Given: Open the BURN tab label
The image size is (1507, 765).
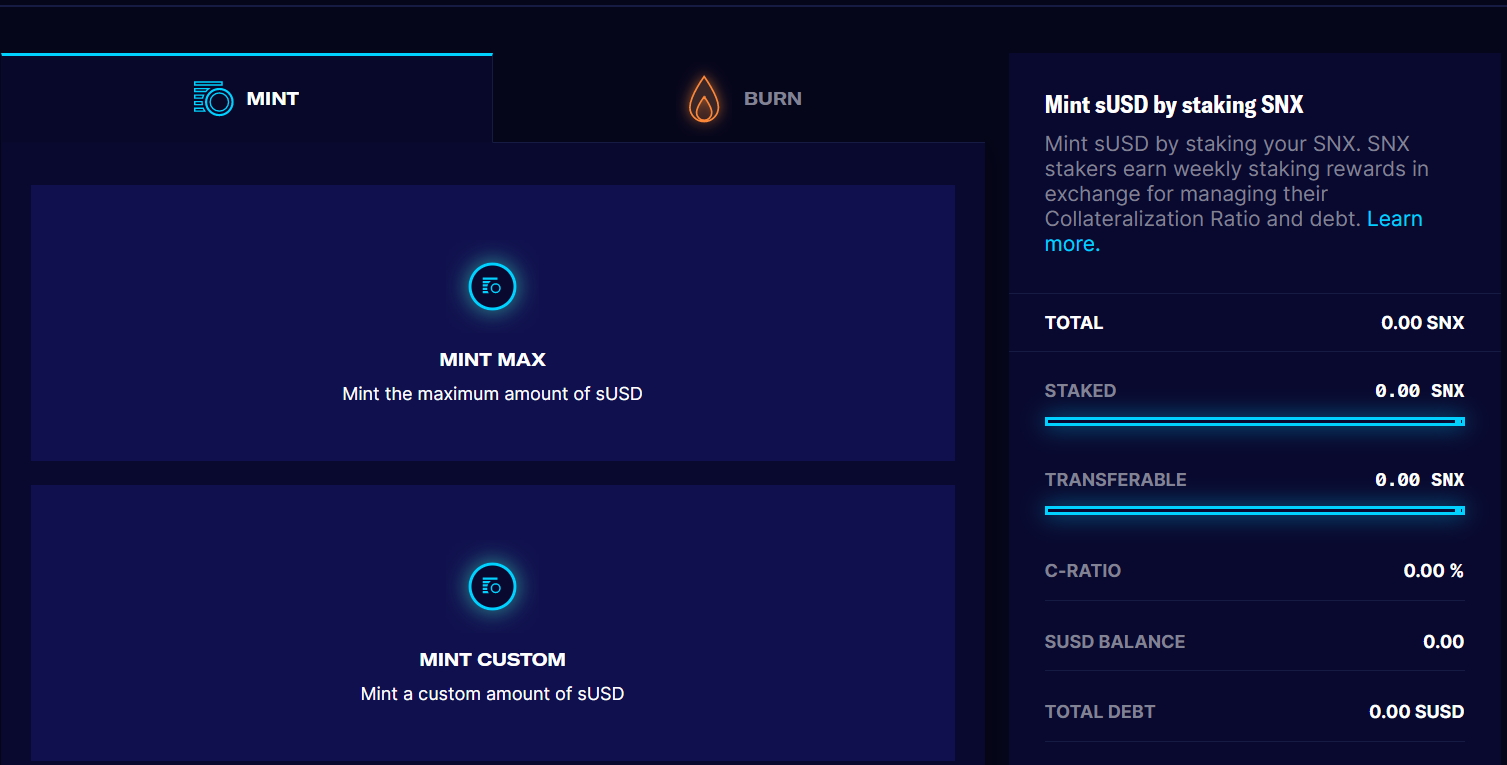Looking at the screenshot, I should [772, 99].
